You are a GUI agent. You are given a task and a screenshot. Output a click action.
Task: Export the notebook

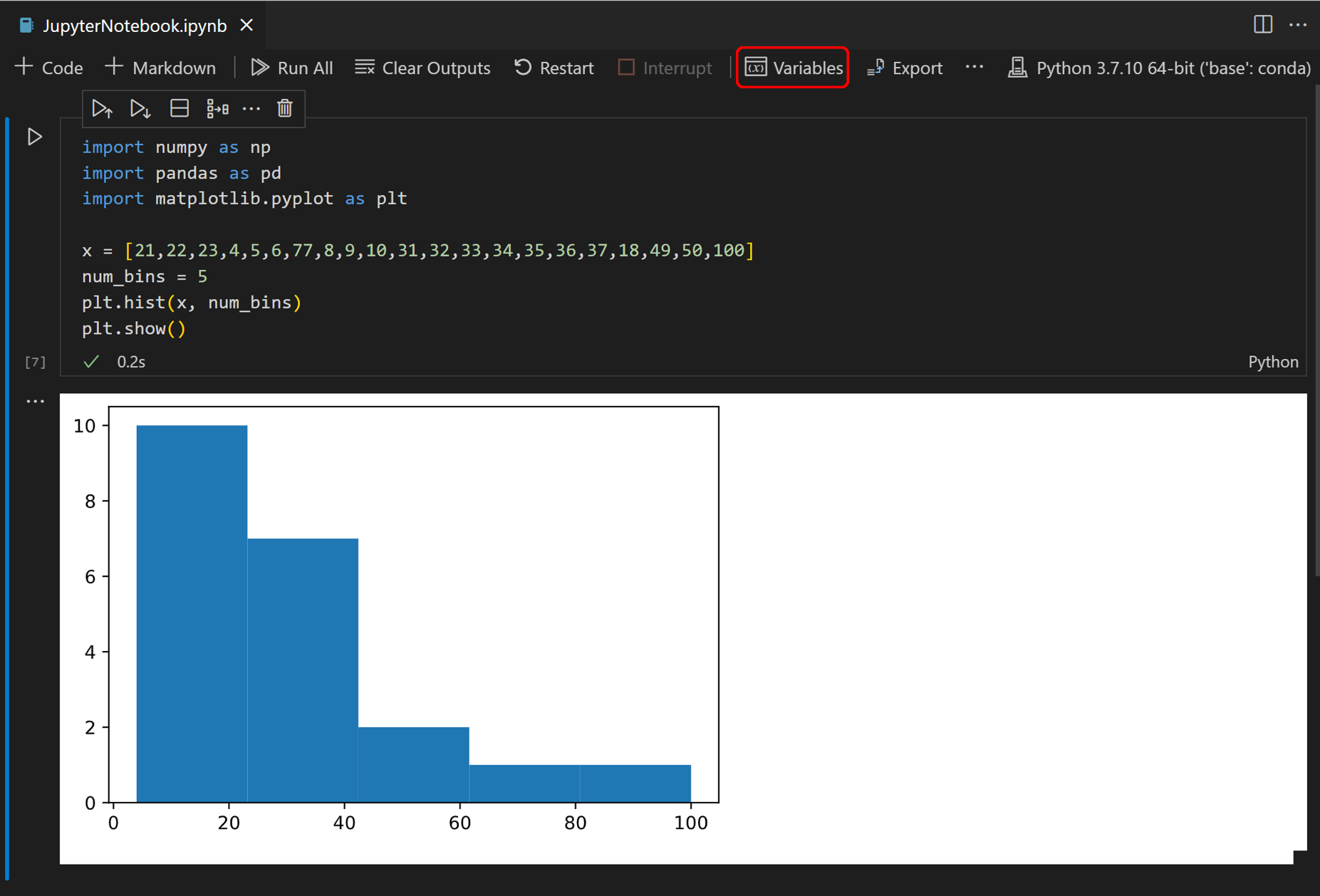pos(905,68)
